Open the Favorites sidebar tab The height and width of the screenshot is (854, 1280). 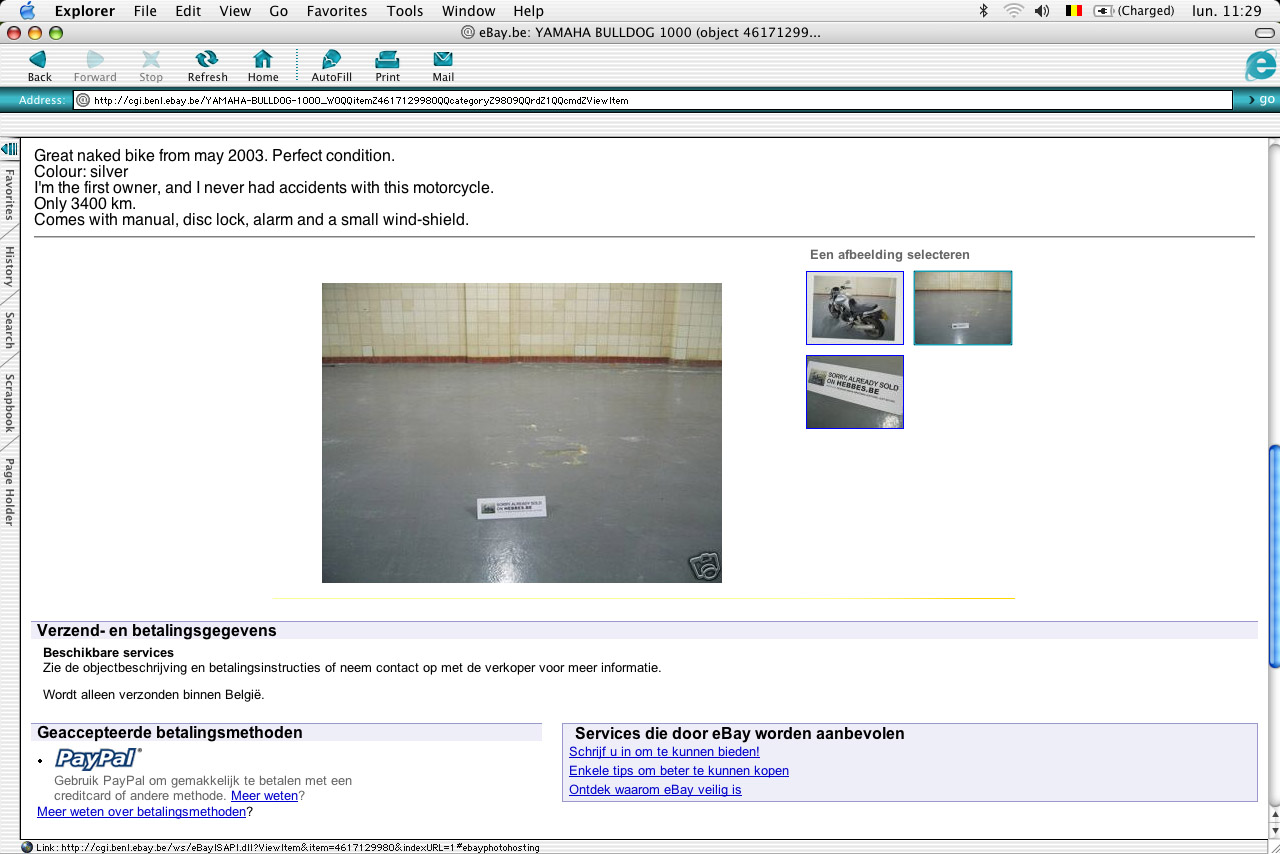9,194
